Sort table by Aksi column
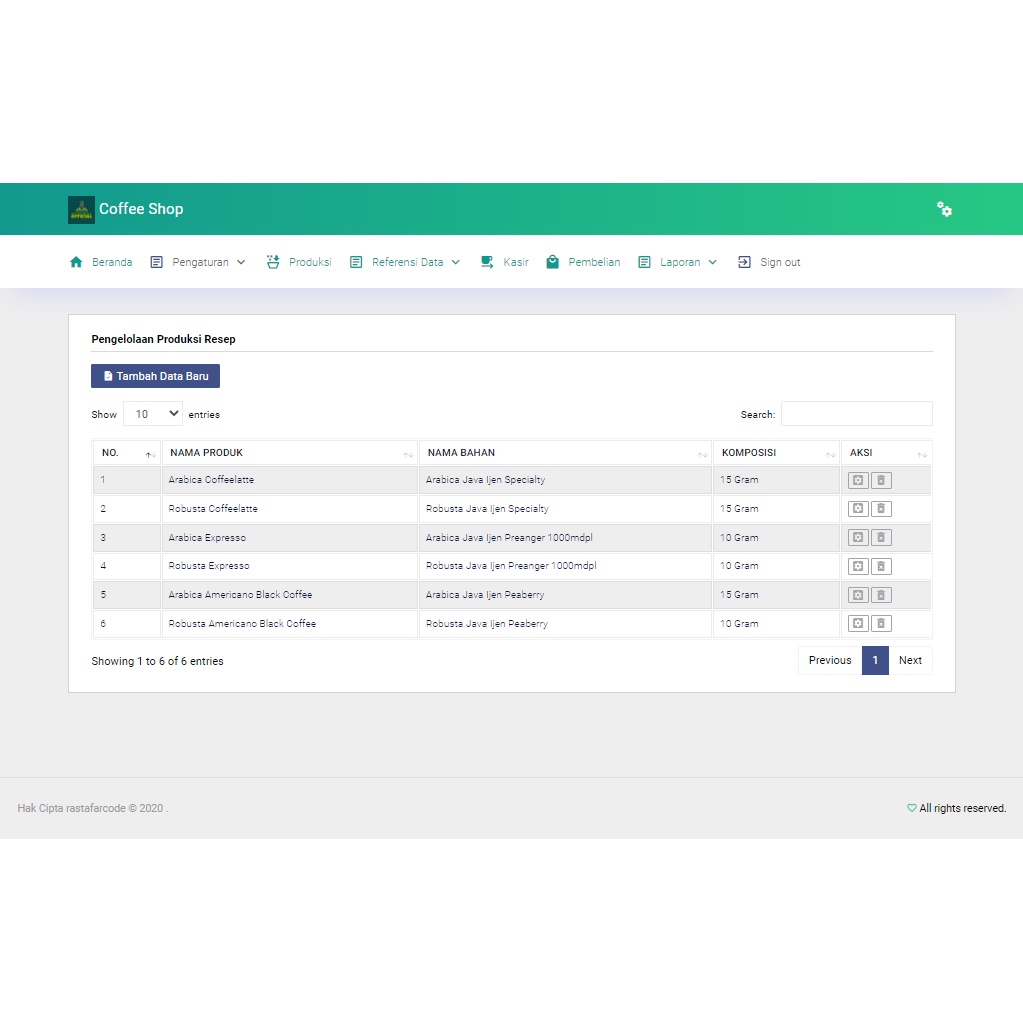This screenshot has height=1023, width=1023. coord(886,453)
